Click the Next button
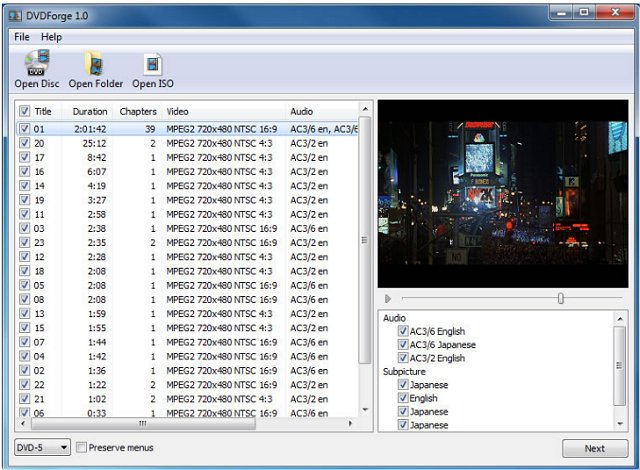The height and width of the screenshot is (470, 640). pyautogui.click(x=595, y=449)
